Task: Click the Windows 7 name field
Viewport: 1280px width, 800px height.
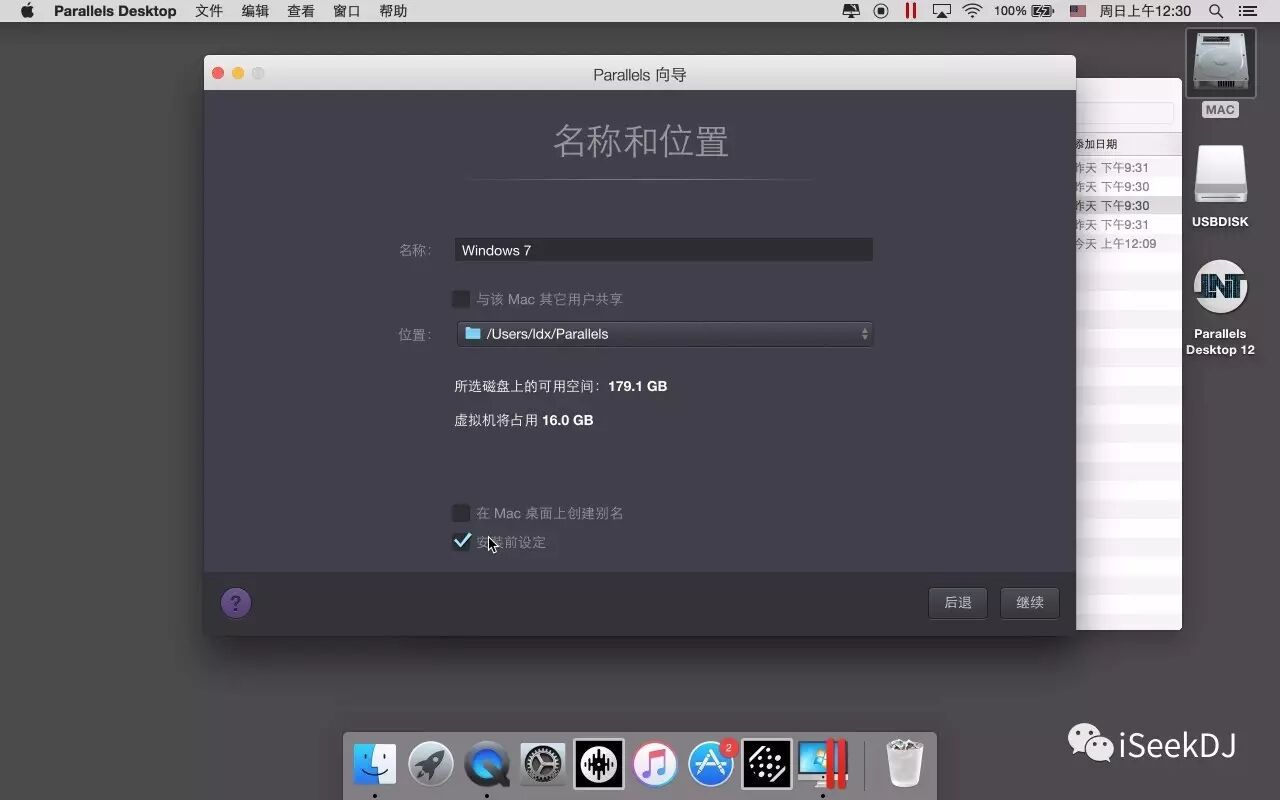Action: [664, 250]
